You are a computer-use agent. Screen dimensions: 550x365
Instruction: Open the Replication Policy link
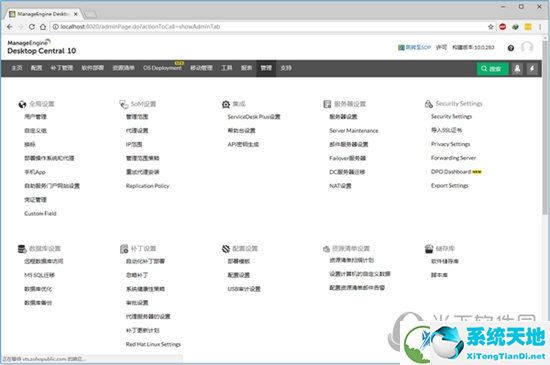[147, 186]
